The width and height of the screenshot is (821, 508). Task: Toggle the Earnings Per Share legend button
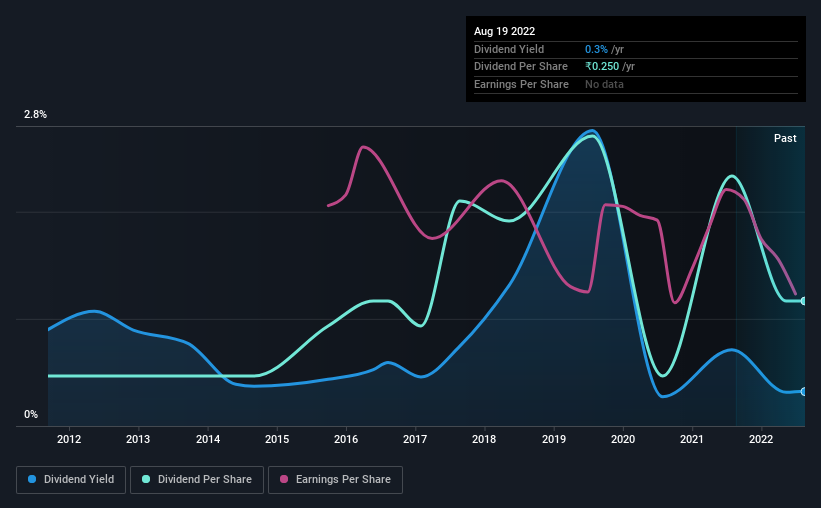(x=335, y=480)
